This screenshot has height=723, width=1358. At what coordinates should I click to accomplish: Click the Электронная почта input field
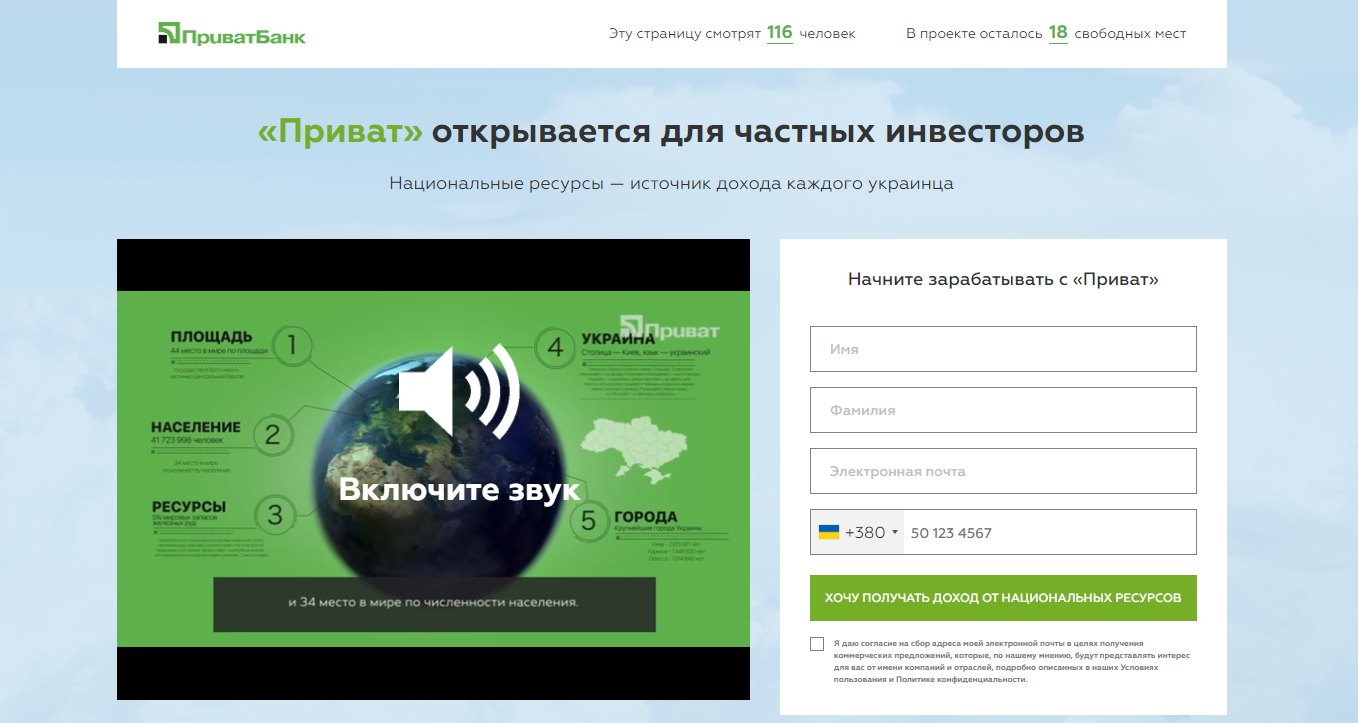pyautogui.click(x=1003, y=471)
